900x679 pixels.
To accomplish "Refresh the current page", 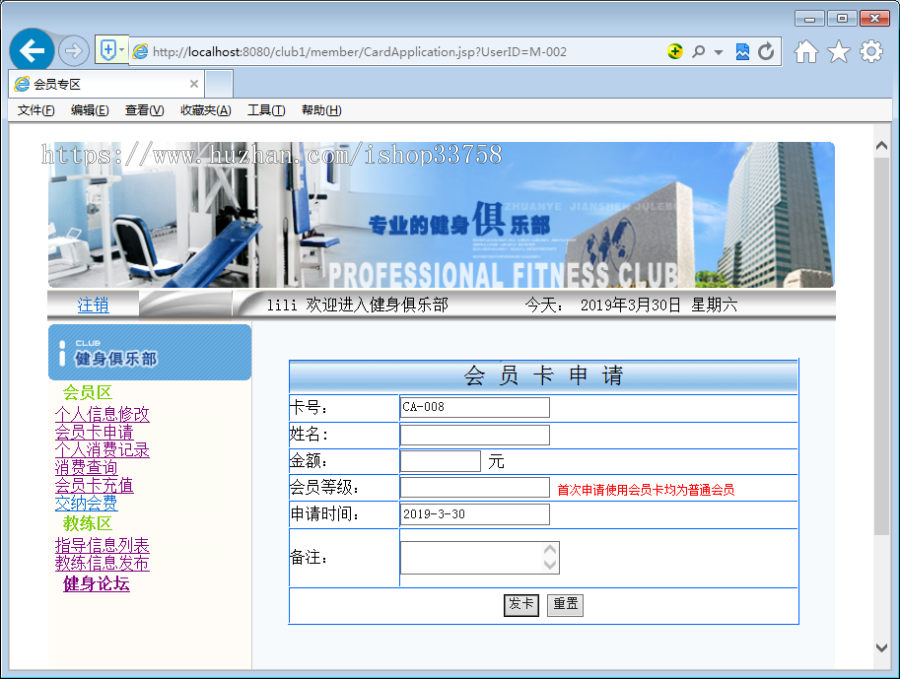I will [765, 49].
